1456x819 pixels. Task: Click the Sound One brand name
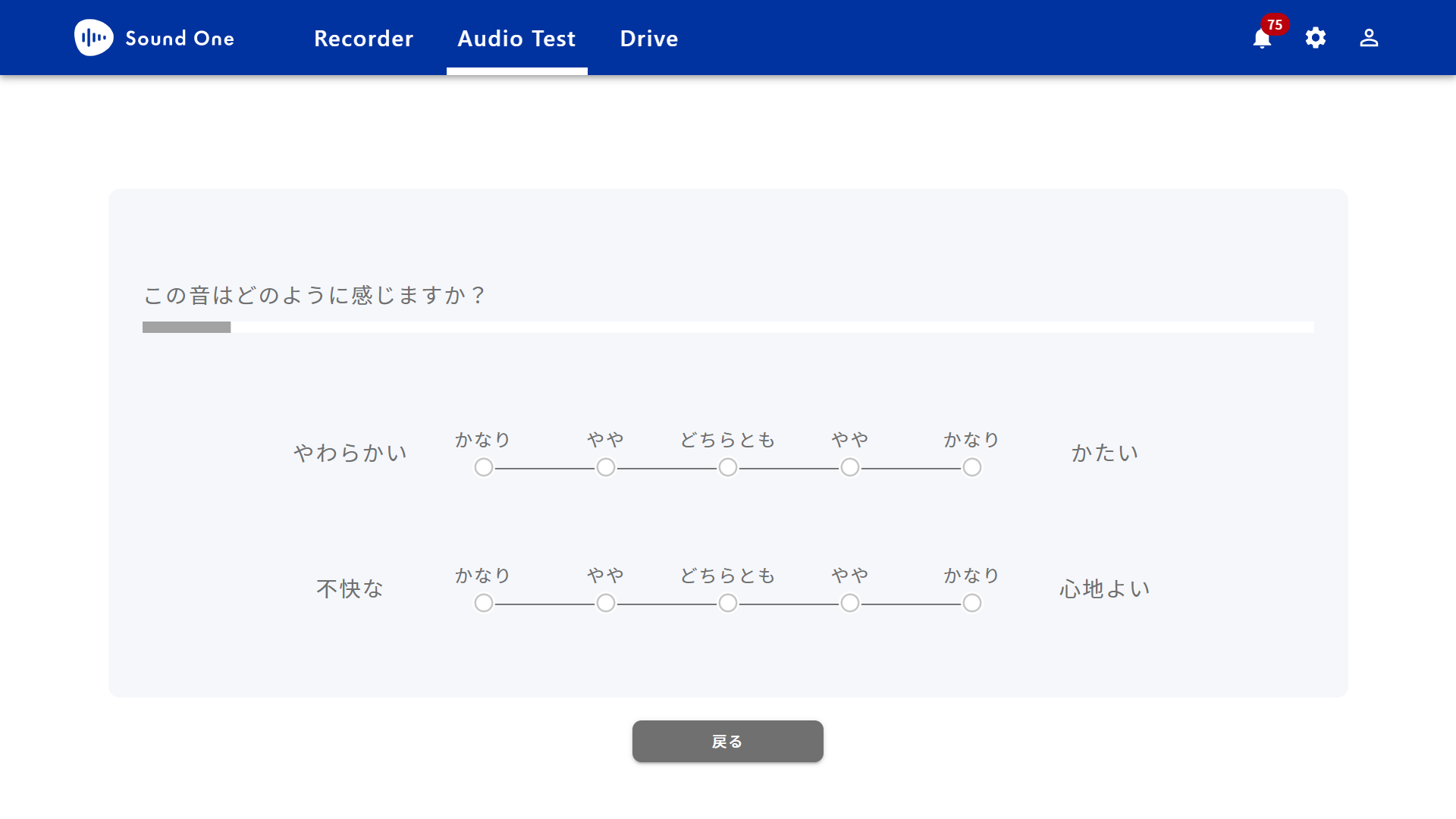pos(180,39)
